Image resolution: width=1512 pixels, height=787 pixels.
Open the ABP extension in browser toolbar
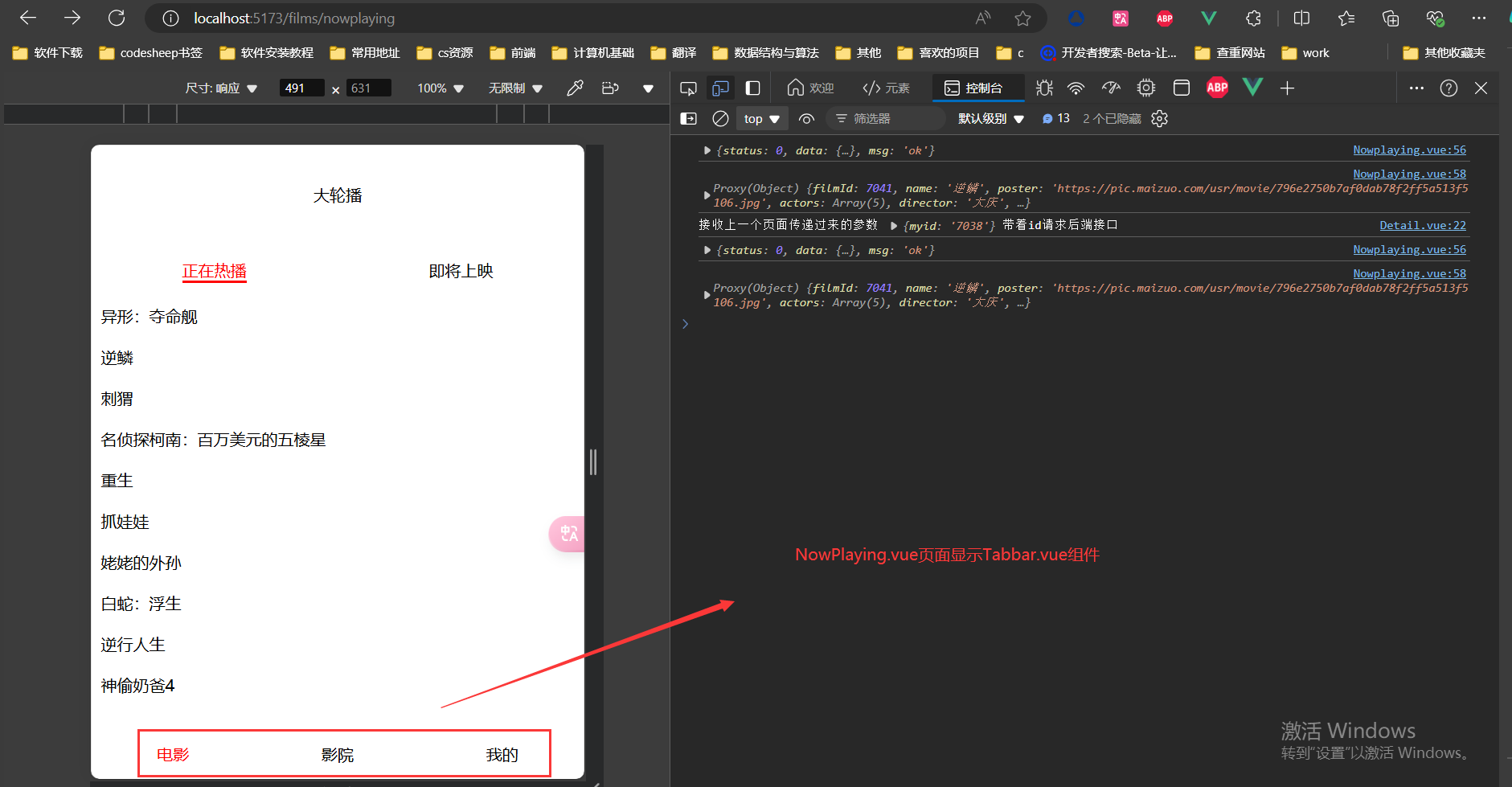[1165, 18]
